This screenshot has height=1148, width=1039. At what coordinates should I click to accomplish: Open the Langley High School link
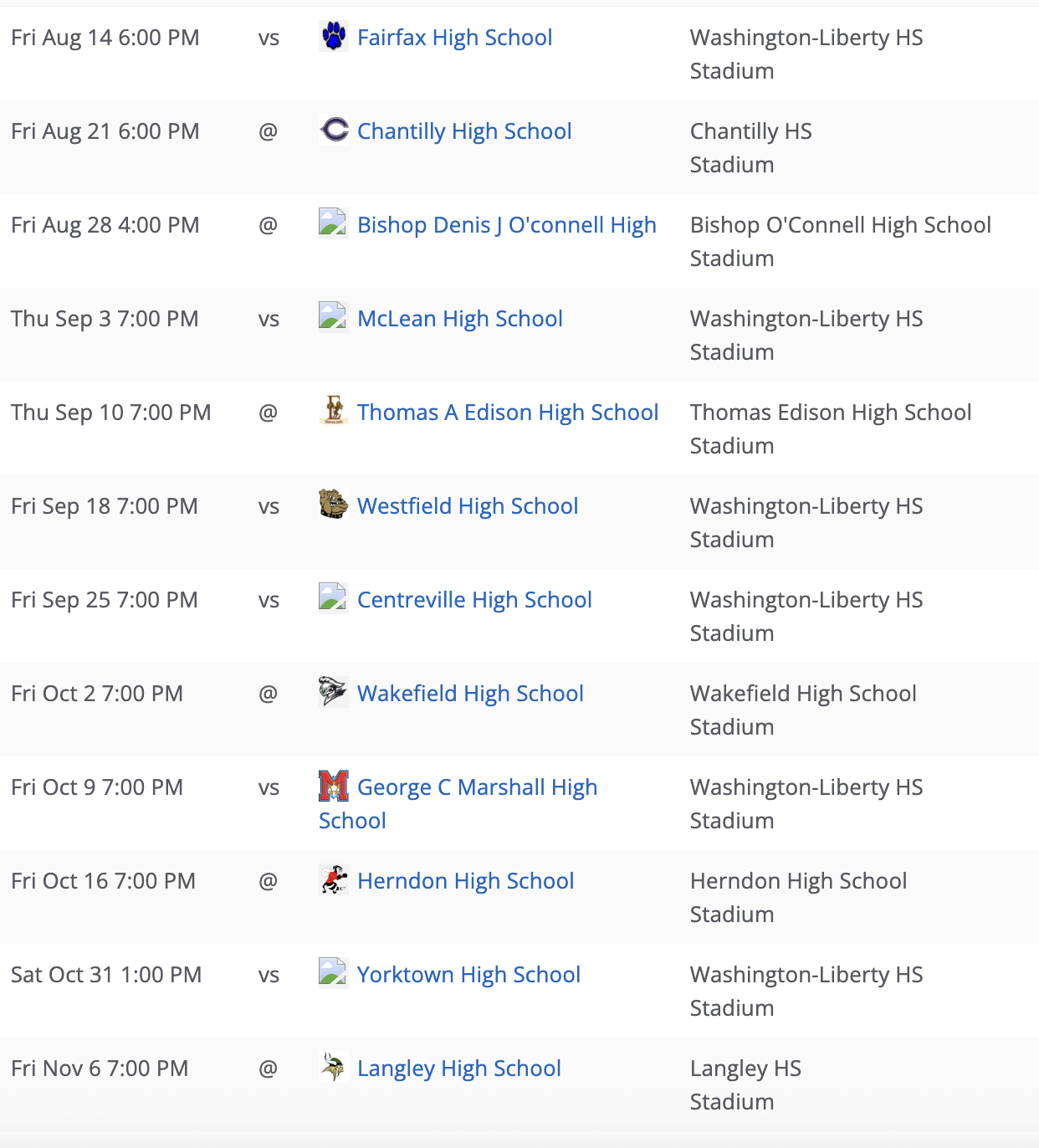pos(458,1069)
